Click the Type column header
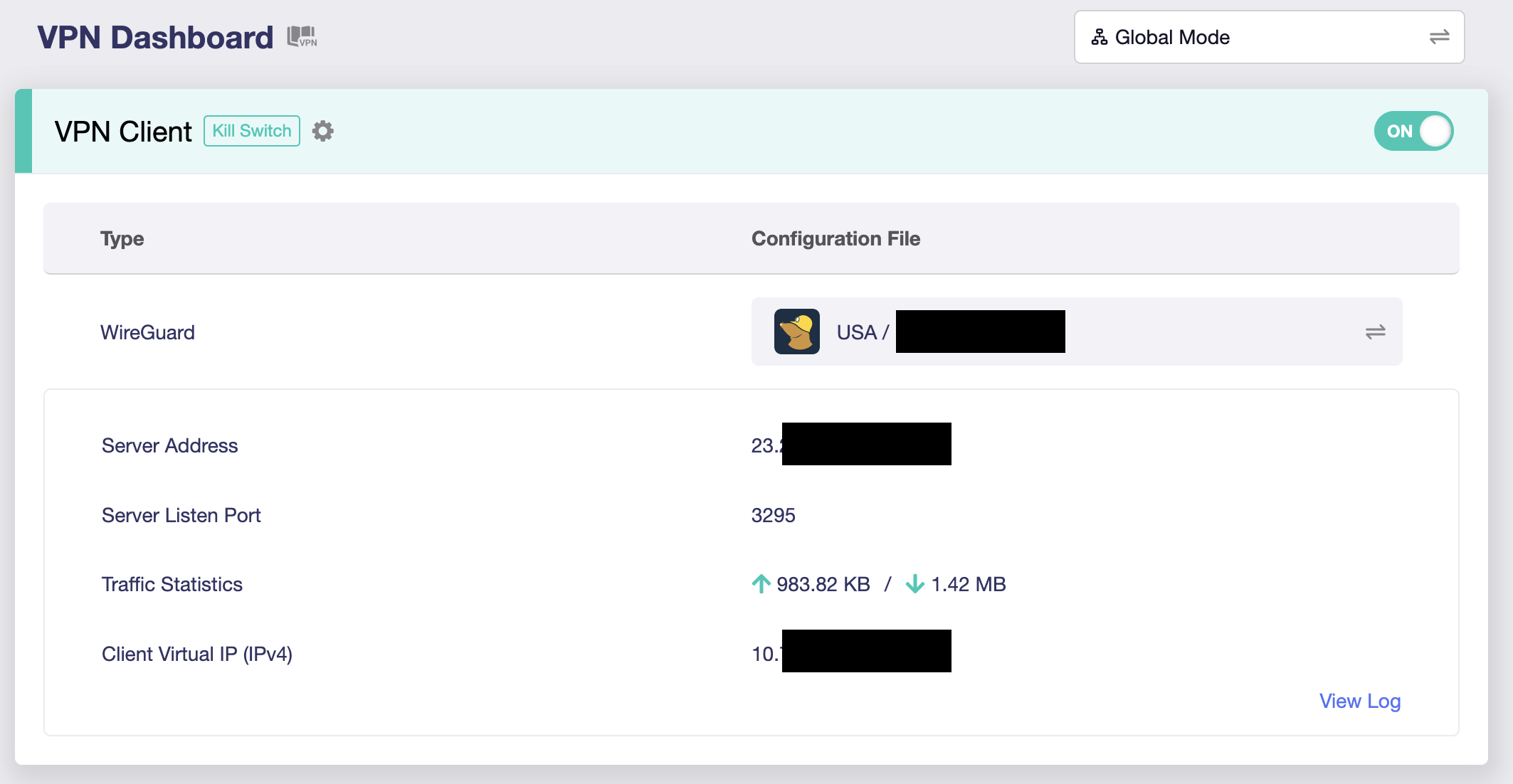 point(122,238)
